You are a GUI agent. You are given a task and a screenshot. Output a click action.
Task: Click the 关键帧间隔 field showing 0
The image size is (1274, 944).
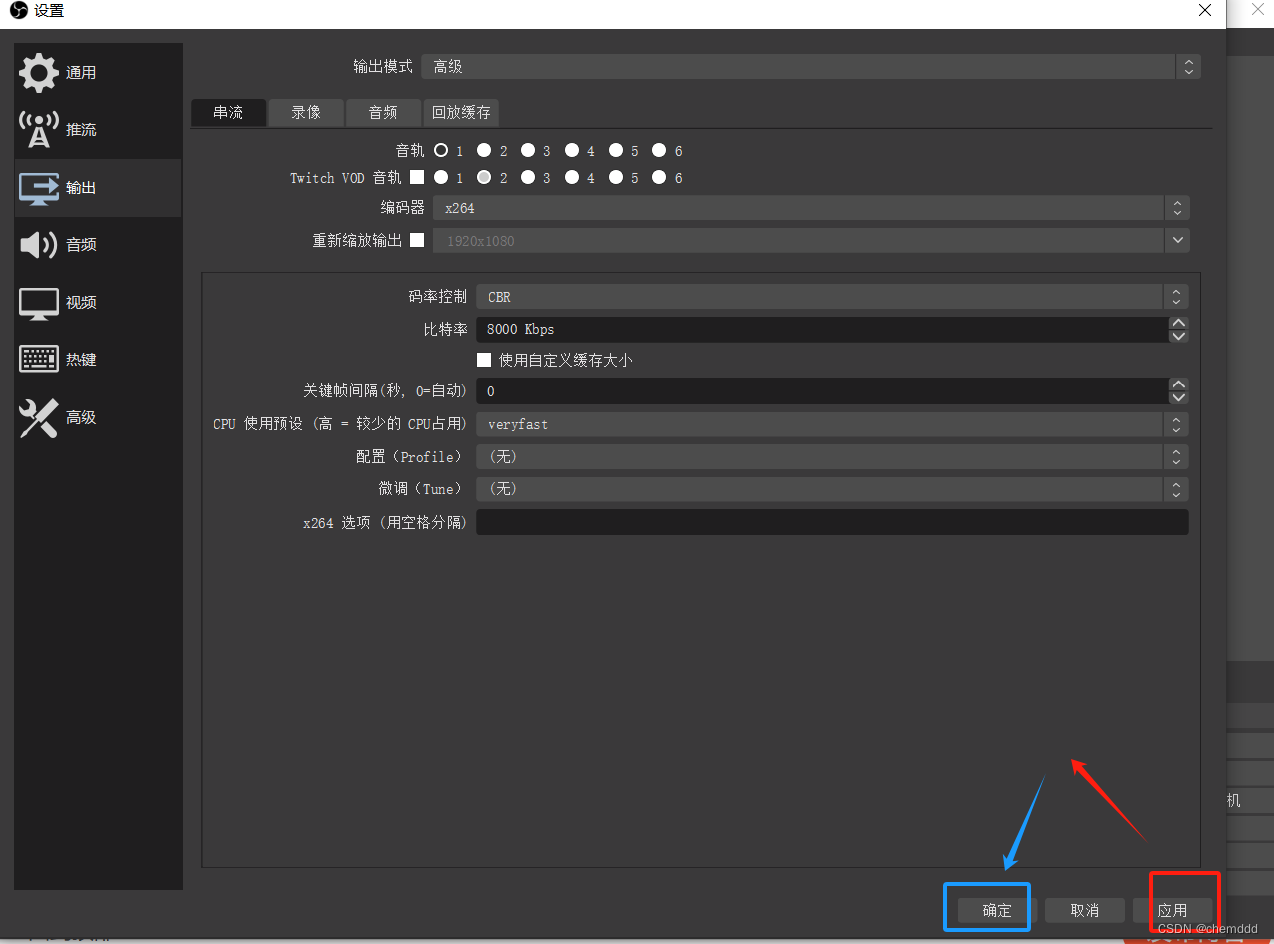click(x=822, y=391)
